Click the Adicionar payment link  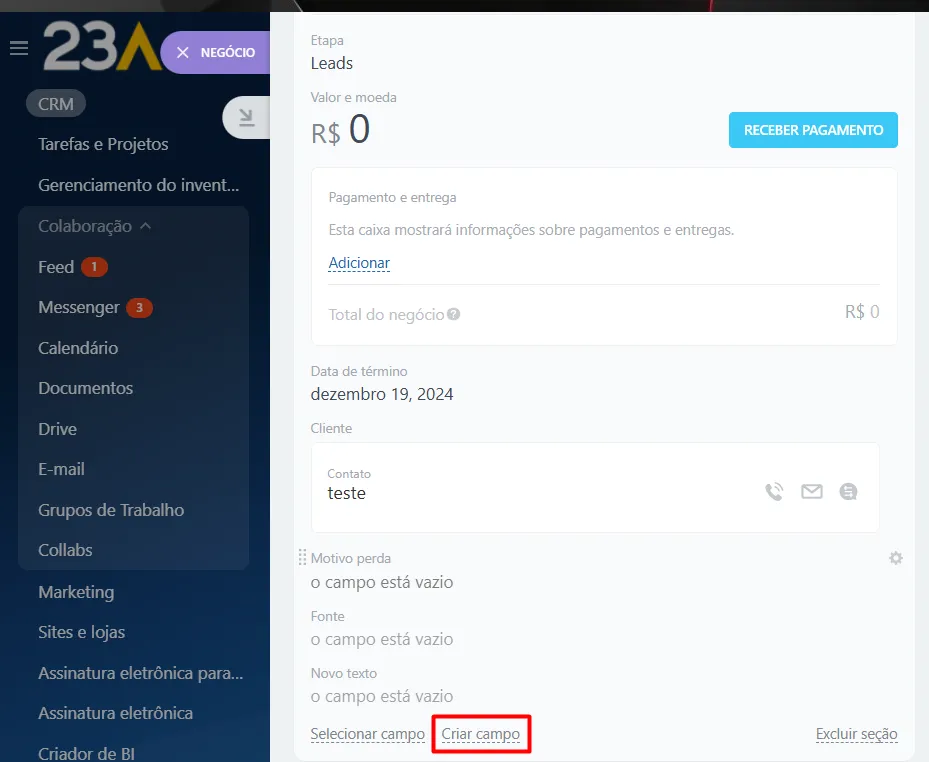359,263
